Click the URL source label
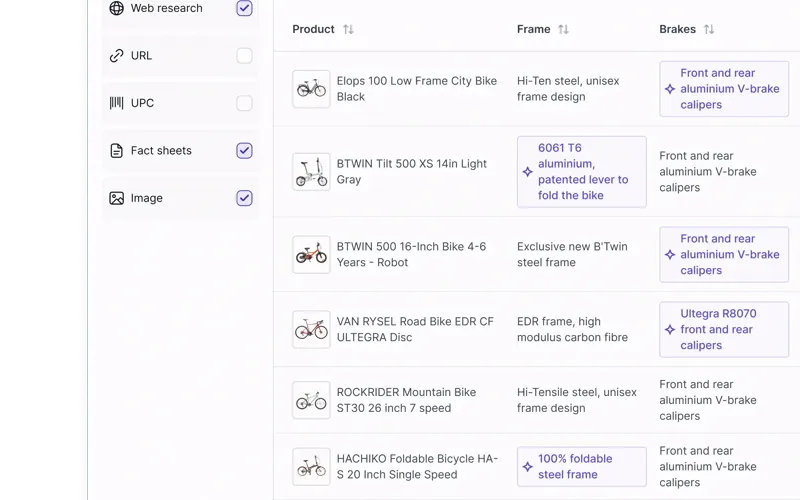 [141, 56]
